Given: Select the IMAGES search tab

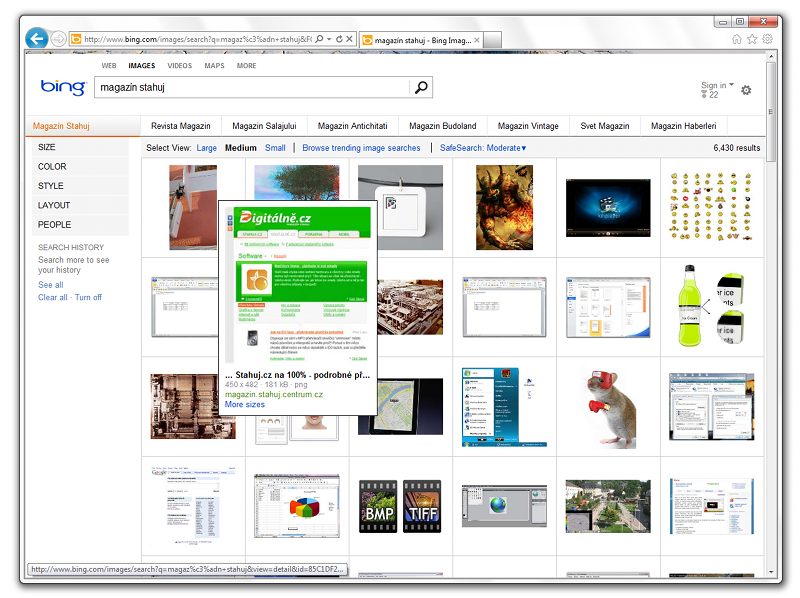Looking at the screenshot, I should tap(142, 66).
